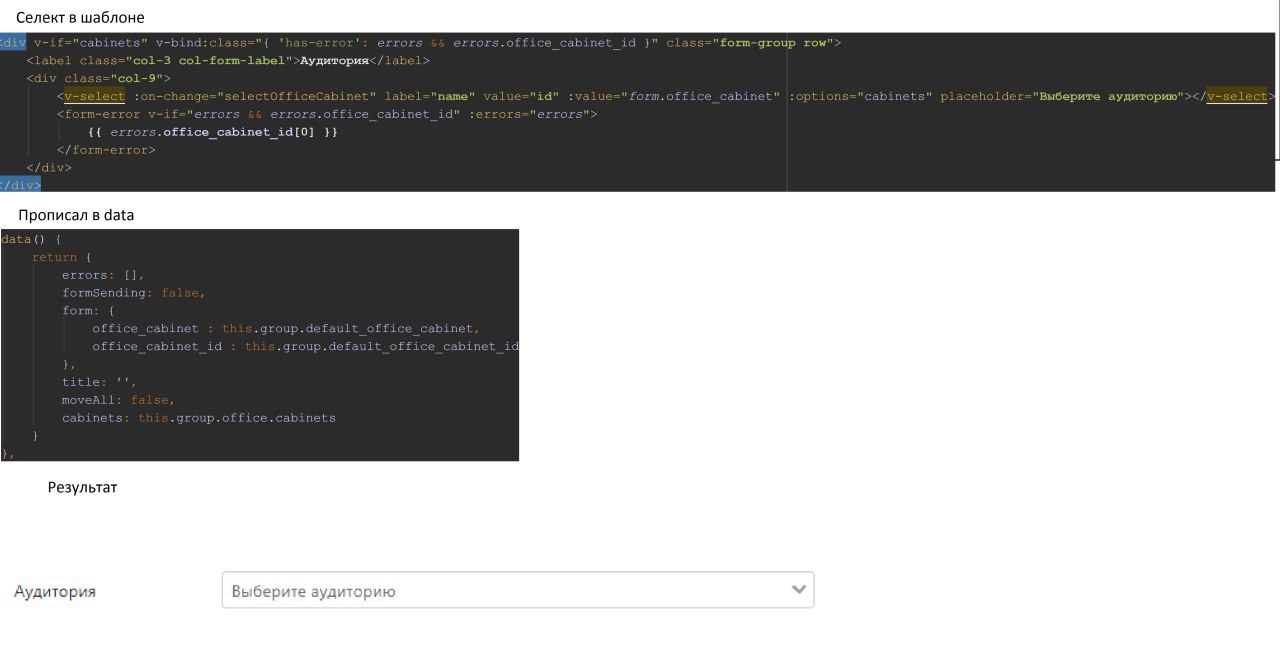1280x662 pixels.
Task: Click the ':options="cabinets"' attribute
Action: tap(860, 96)
